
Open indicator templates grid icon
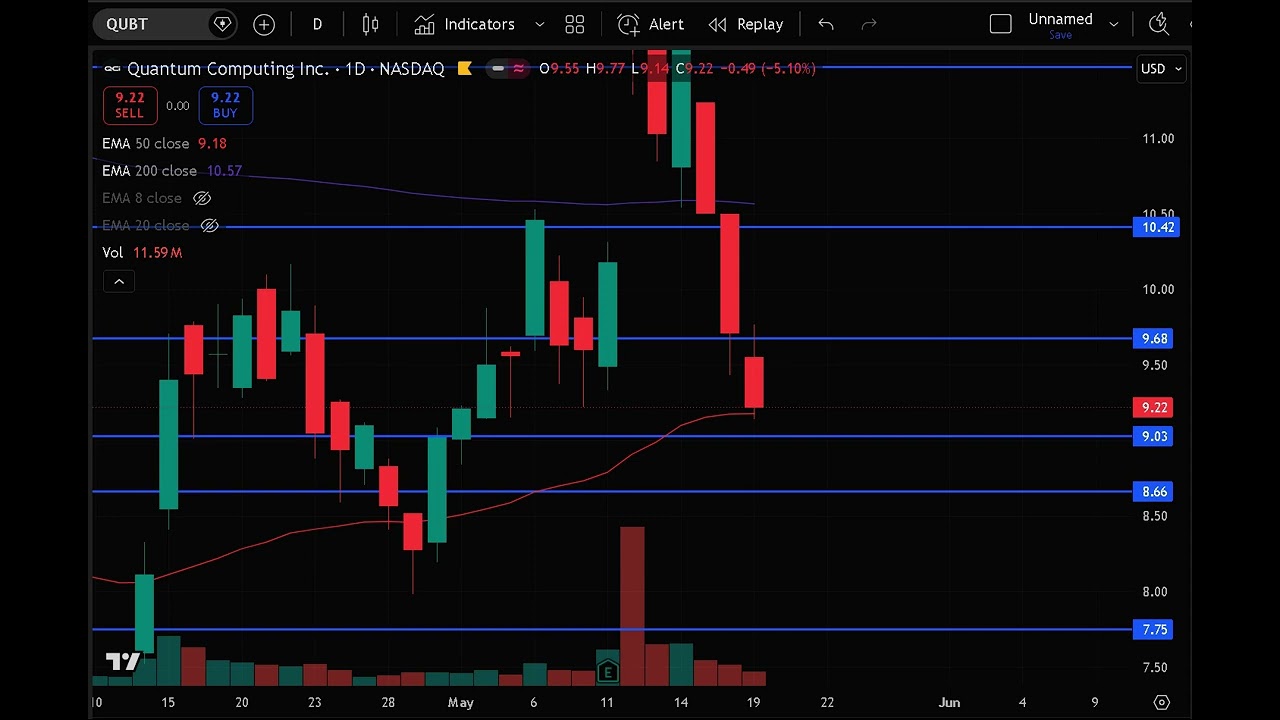click(x=574, y=24)
